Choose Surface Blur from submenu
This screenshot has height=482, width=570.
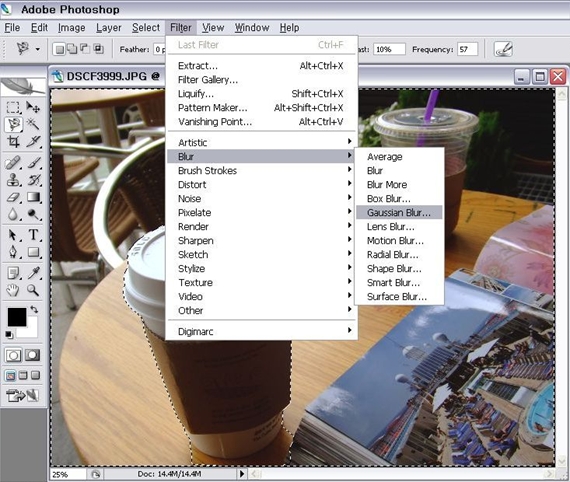(399, 296)
